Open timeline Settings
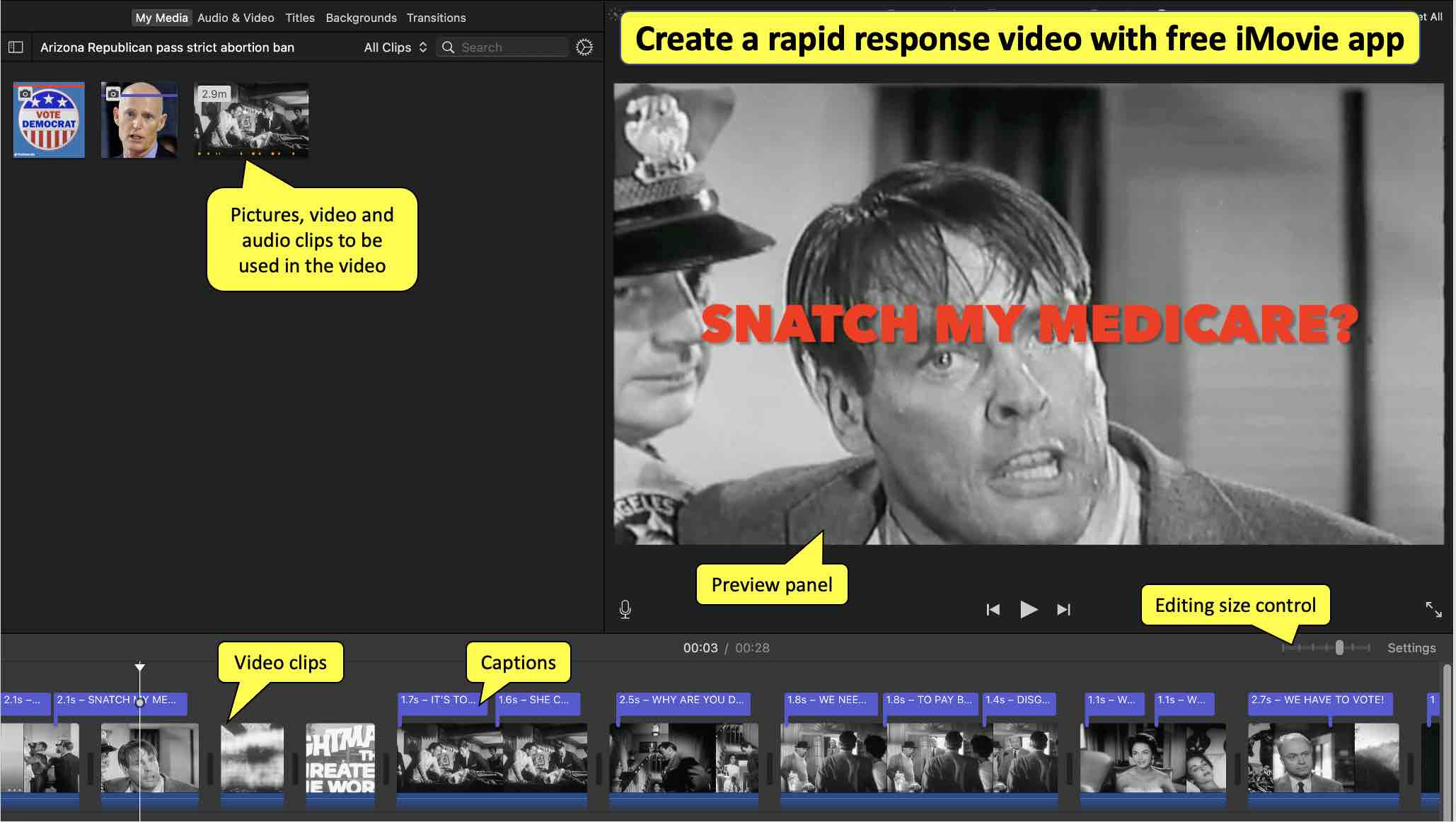The image size is (1456, 822). (x=1411, y=648)
